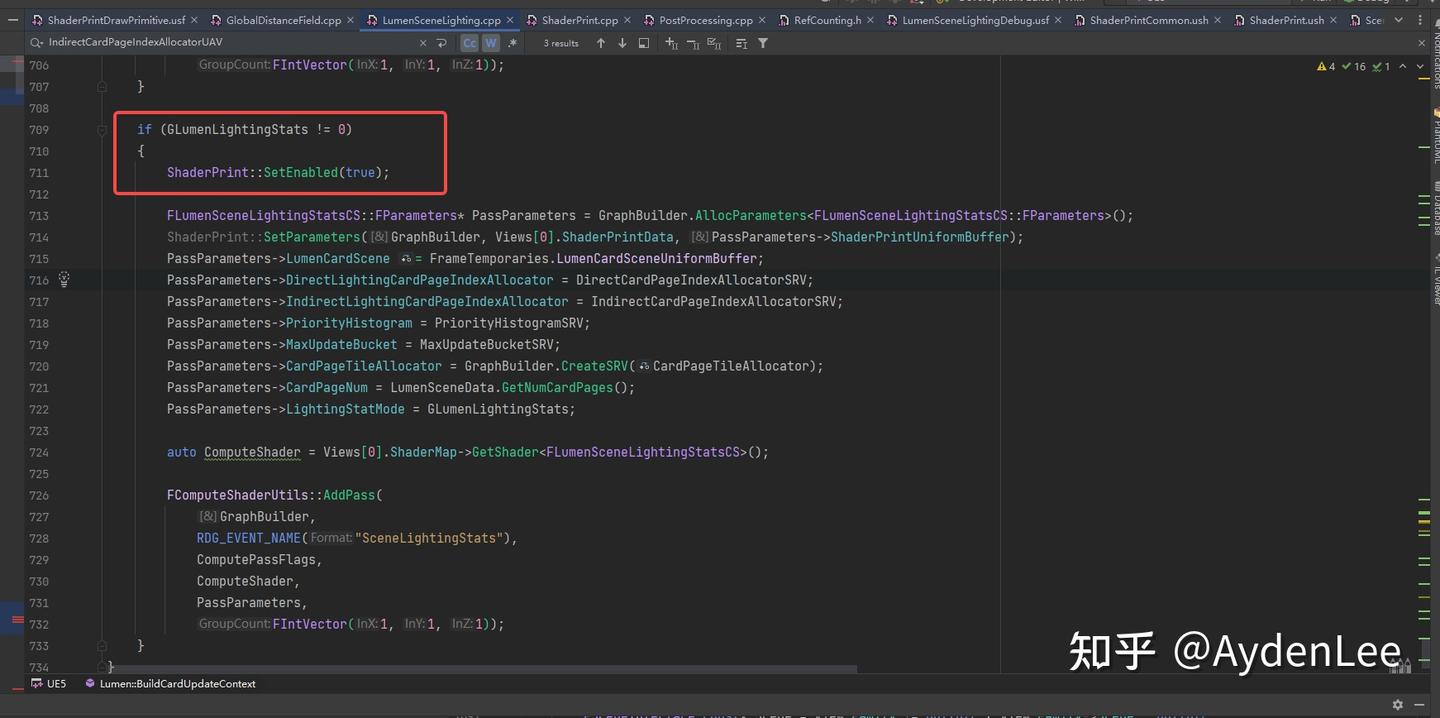Click the lightbulb quick-fix icon on line 716
Viewport: 1440px width, 718px height.
click(x=64, y=280)
